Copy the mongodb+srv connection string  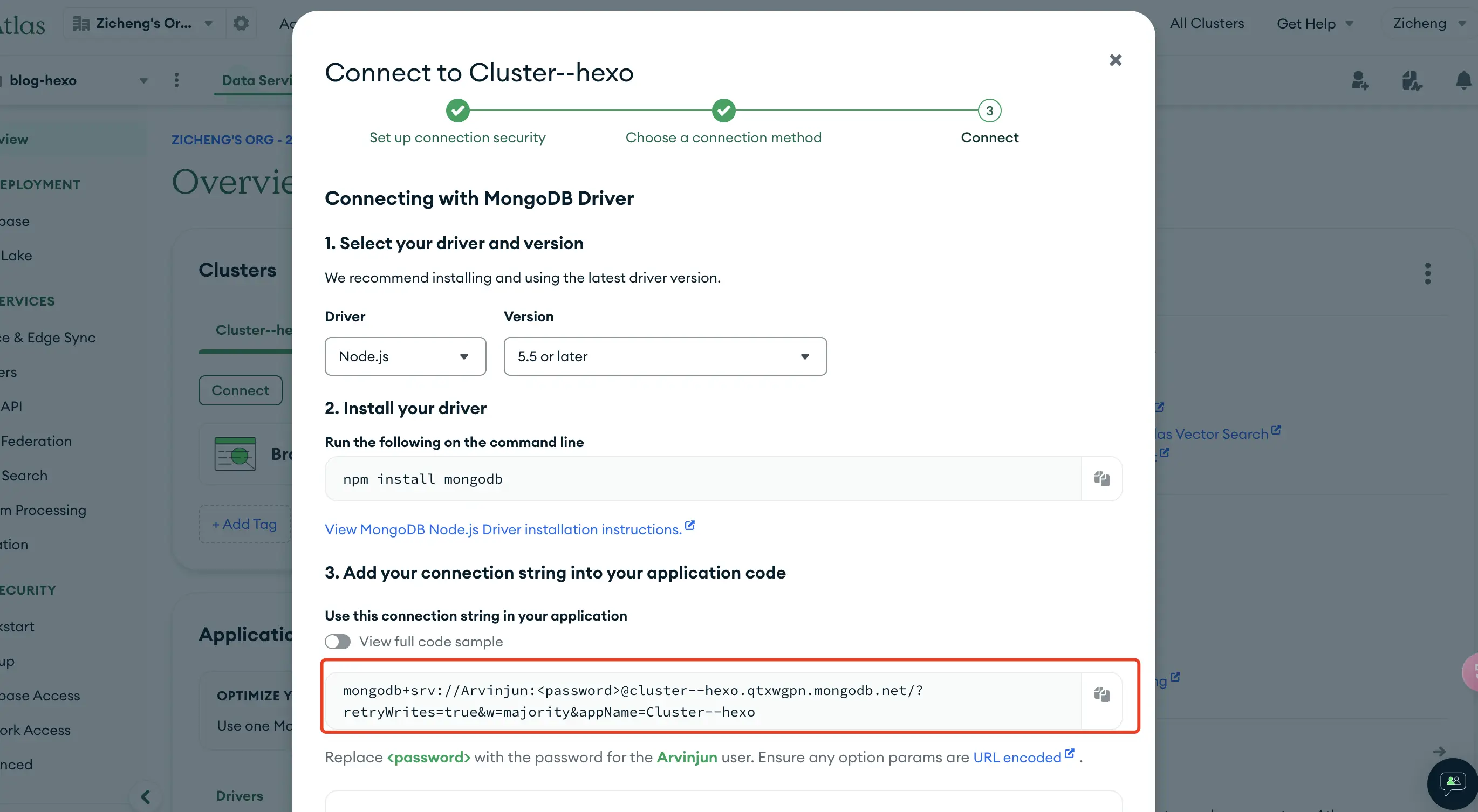tap(1101, 694)
